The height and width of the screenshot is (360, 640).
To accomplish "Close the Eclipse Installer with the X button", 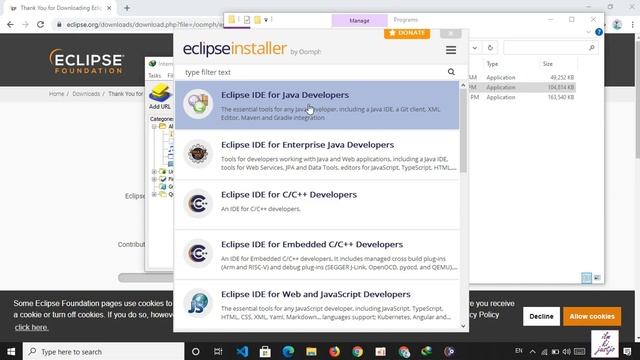I will (x=451, y=33).
